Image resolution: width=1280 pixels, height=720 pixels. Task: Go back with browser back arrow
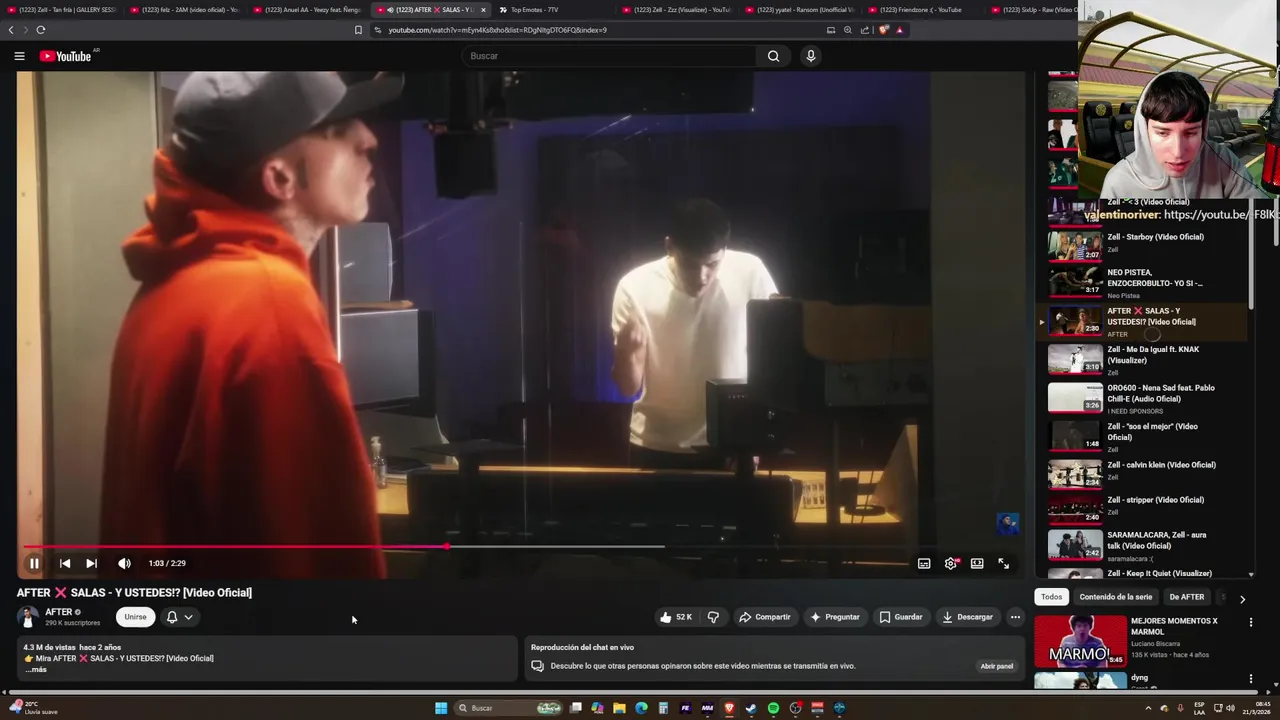tap(11, 30)
